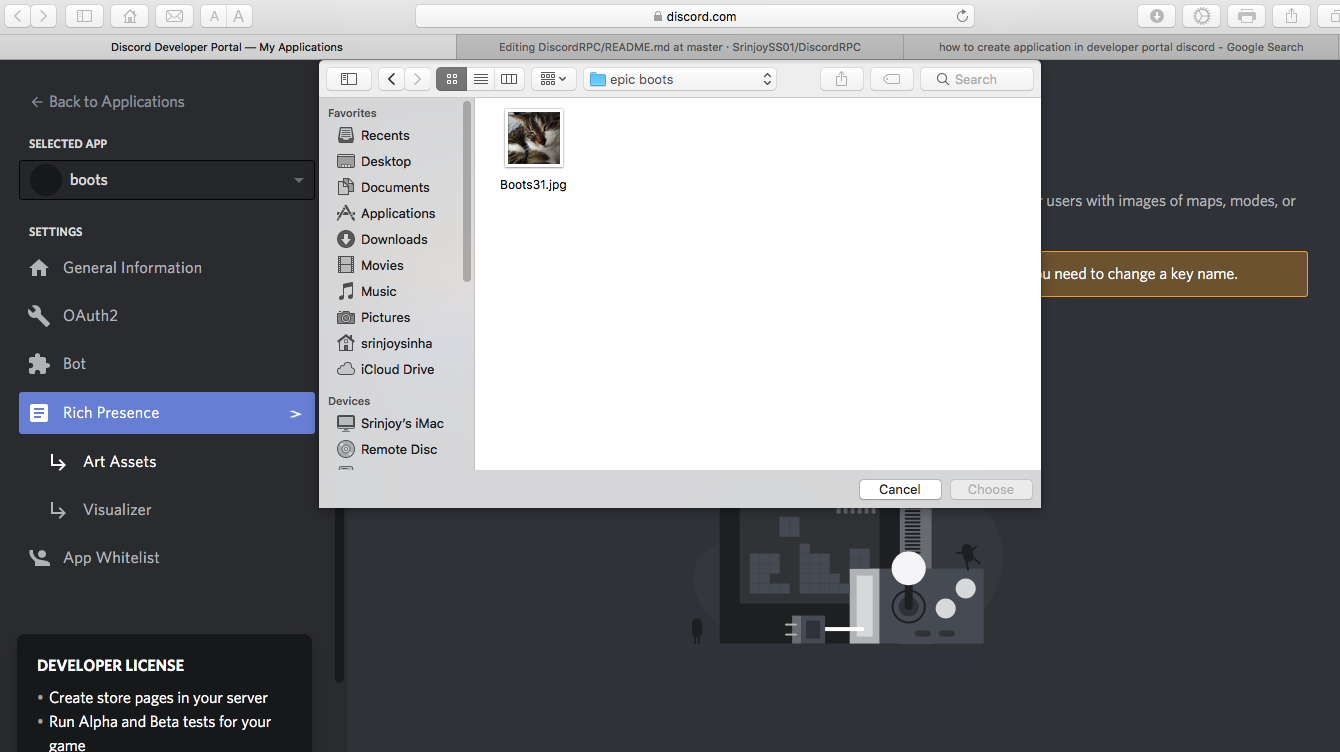Click the discord.com address bar

(695, 16)
